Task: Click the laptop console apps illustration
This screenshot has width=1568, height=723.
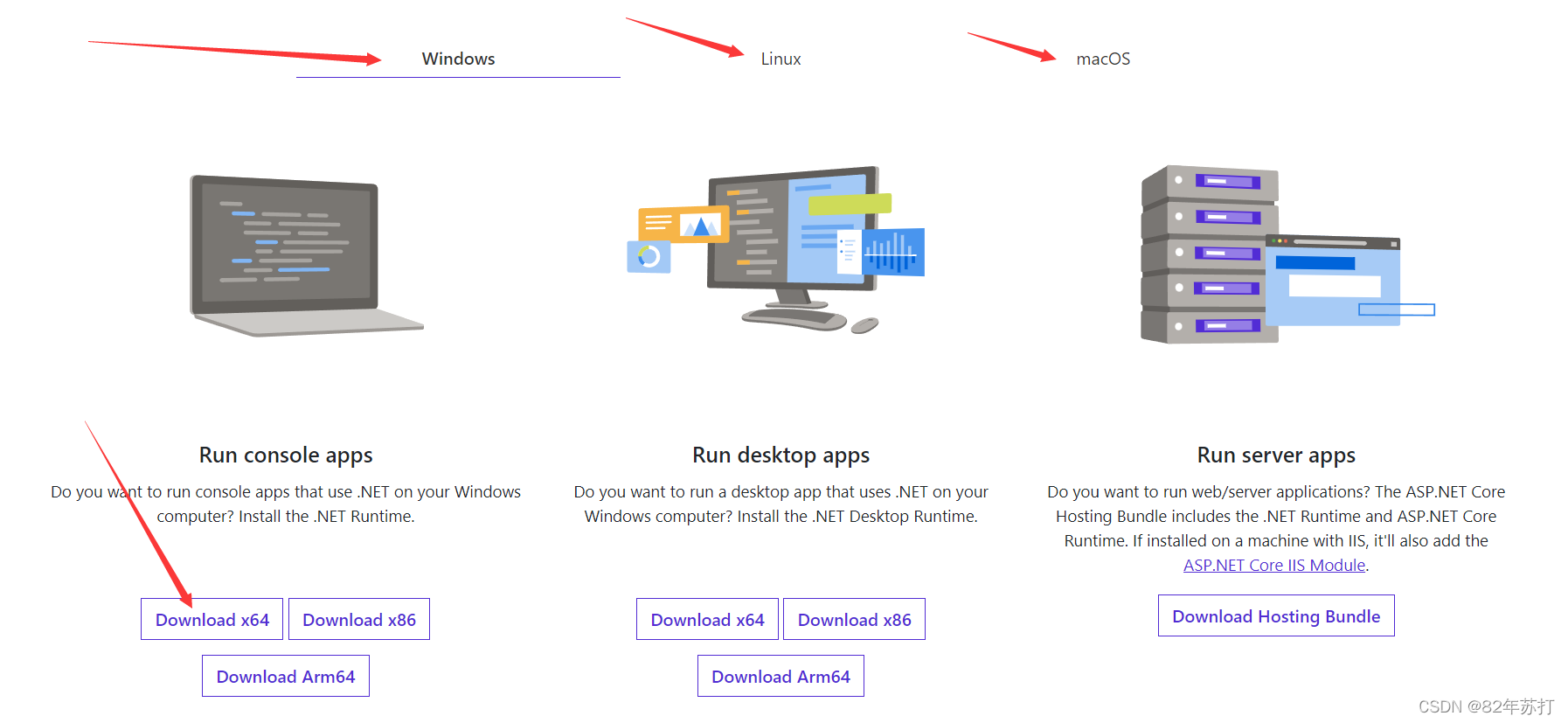Action: point(307,255)
